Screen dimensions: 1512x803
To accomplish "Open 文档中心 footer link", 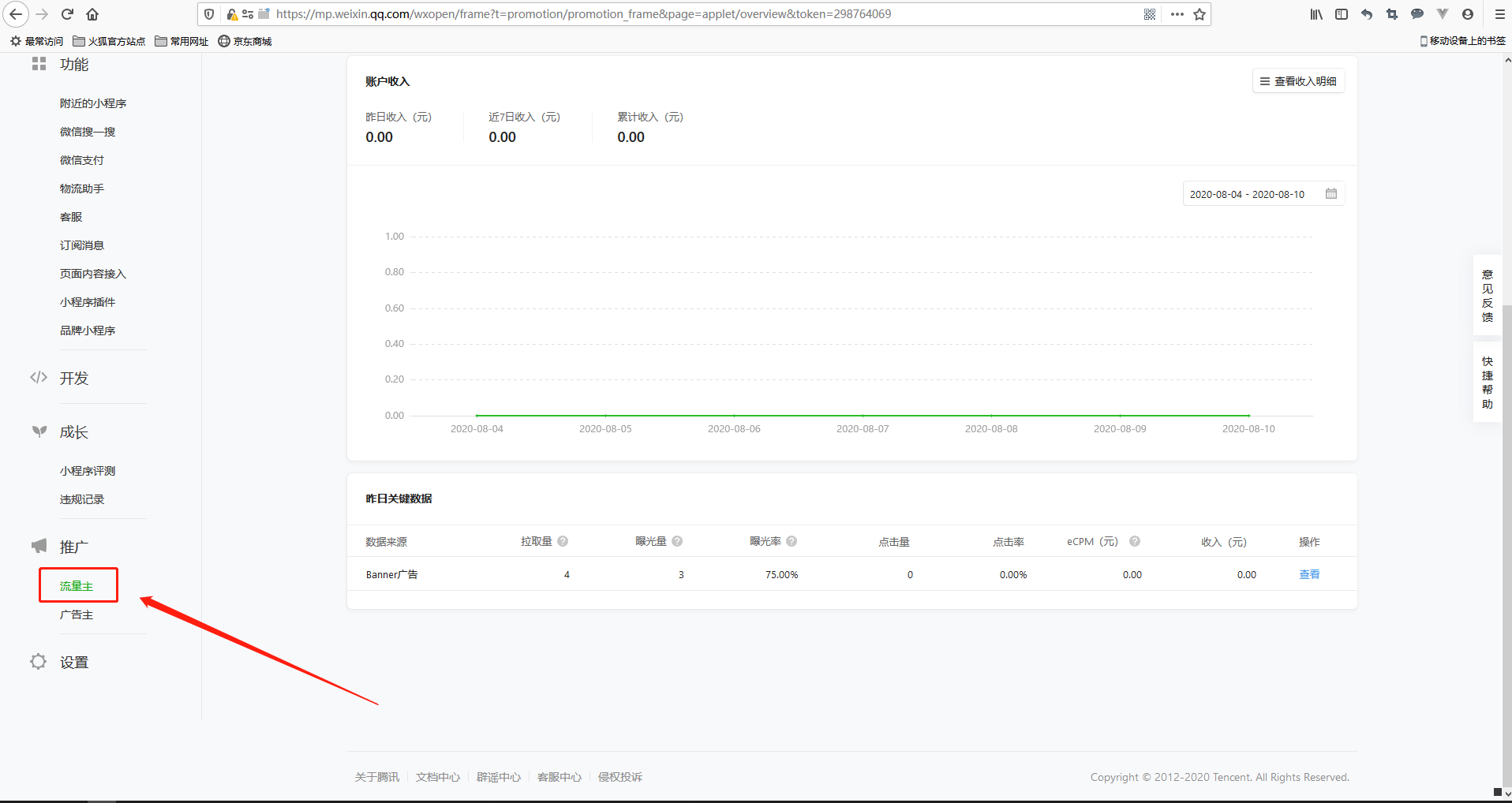I will click(438, 777).
